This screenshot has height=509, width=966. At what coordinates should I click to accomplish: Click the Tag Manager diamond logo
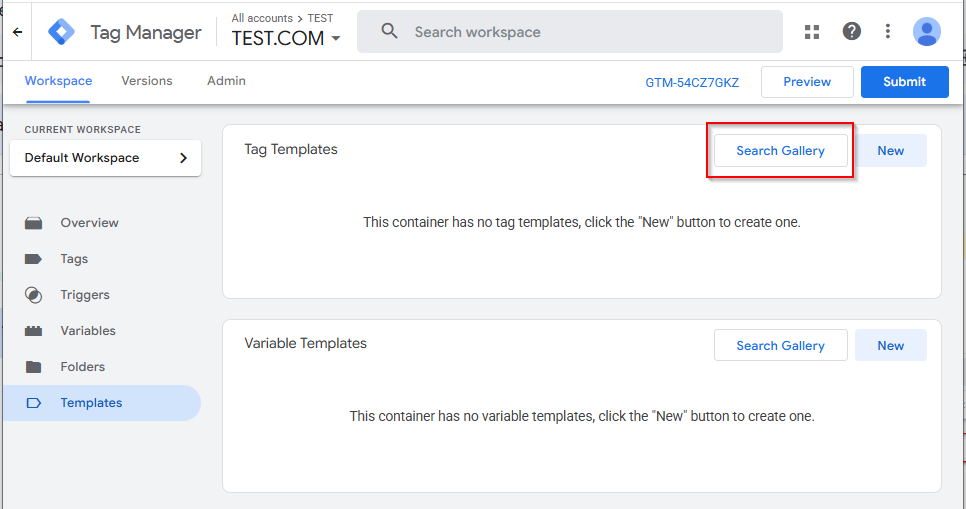[x=62, y=32]
